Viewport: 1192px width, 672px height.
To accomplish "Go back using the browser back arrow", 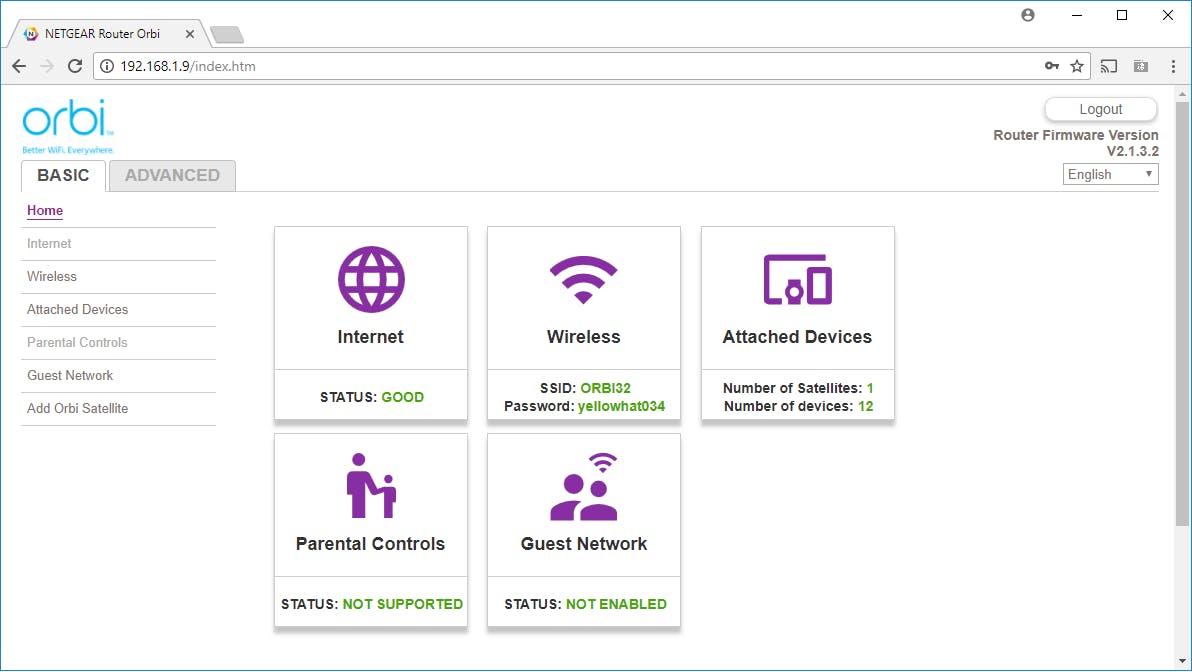I will 20,66.
